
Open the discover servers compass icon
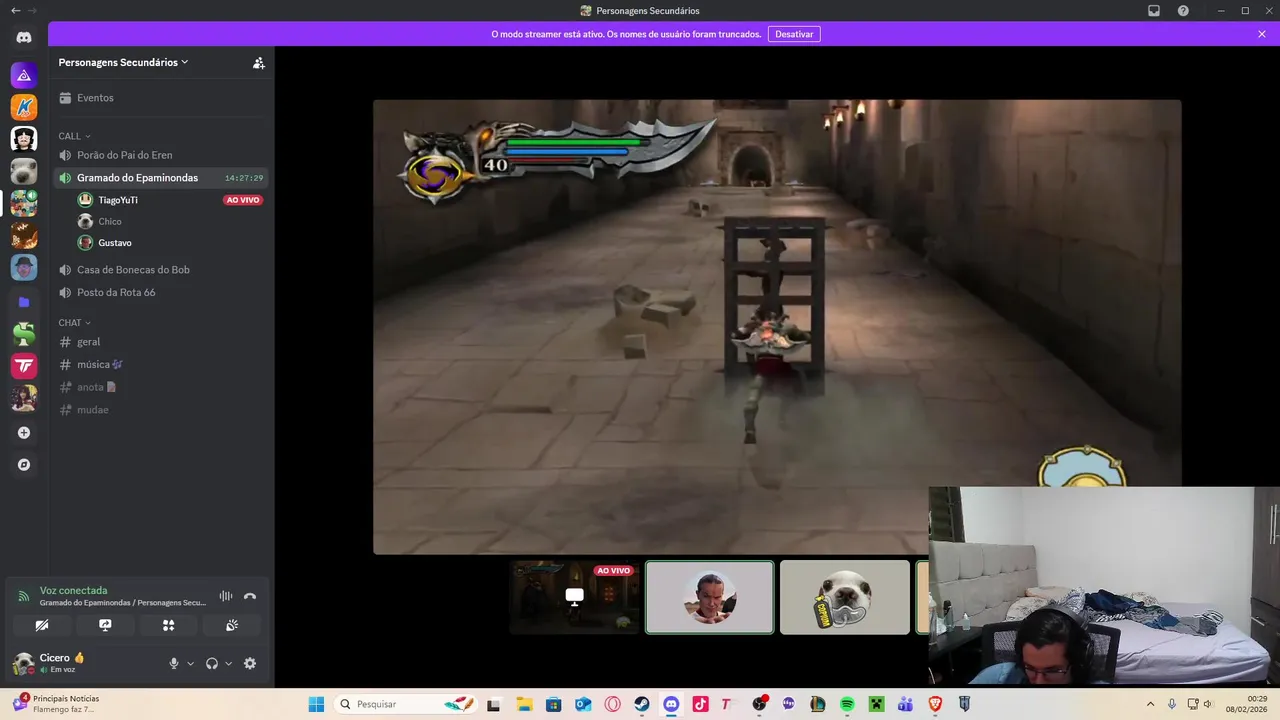pyautogui.click(x=24, y=465)
